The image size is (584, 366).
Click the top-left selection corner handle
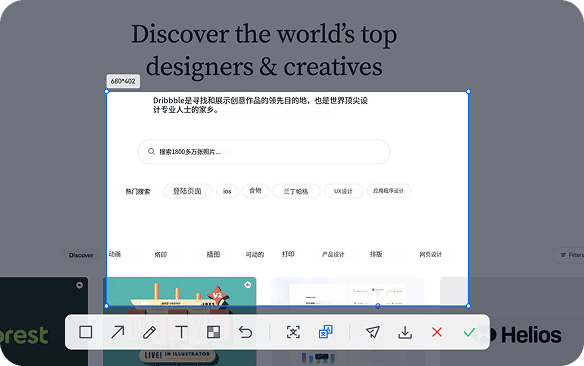tap(107, 92)
